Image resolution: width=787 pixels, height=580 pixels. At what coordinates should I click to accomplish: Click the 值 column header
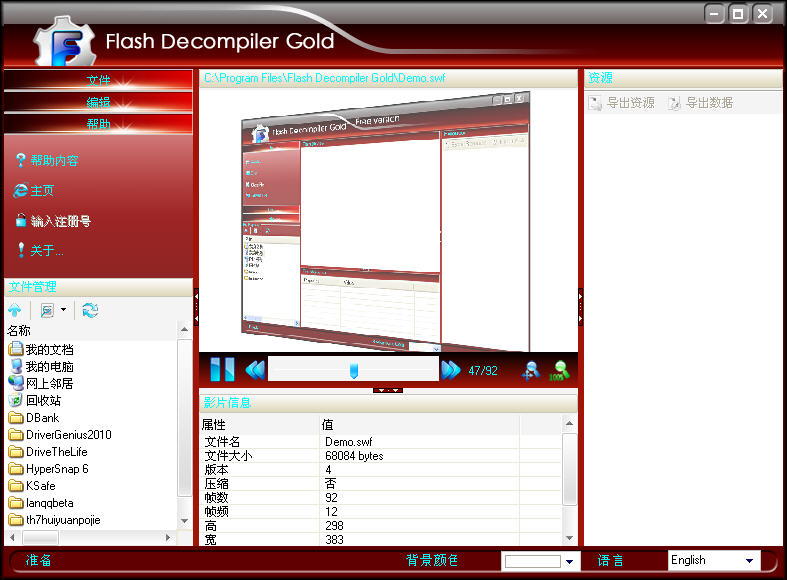pyautogui.click(x=419, y=425)
